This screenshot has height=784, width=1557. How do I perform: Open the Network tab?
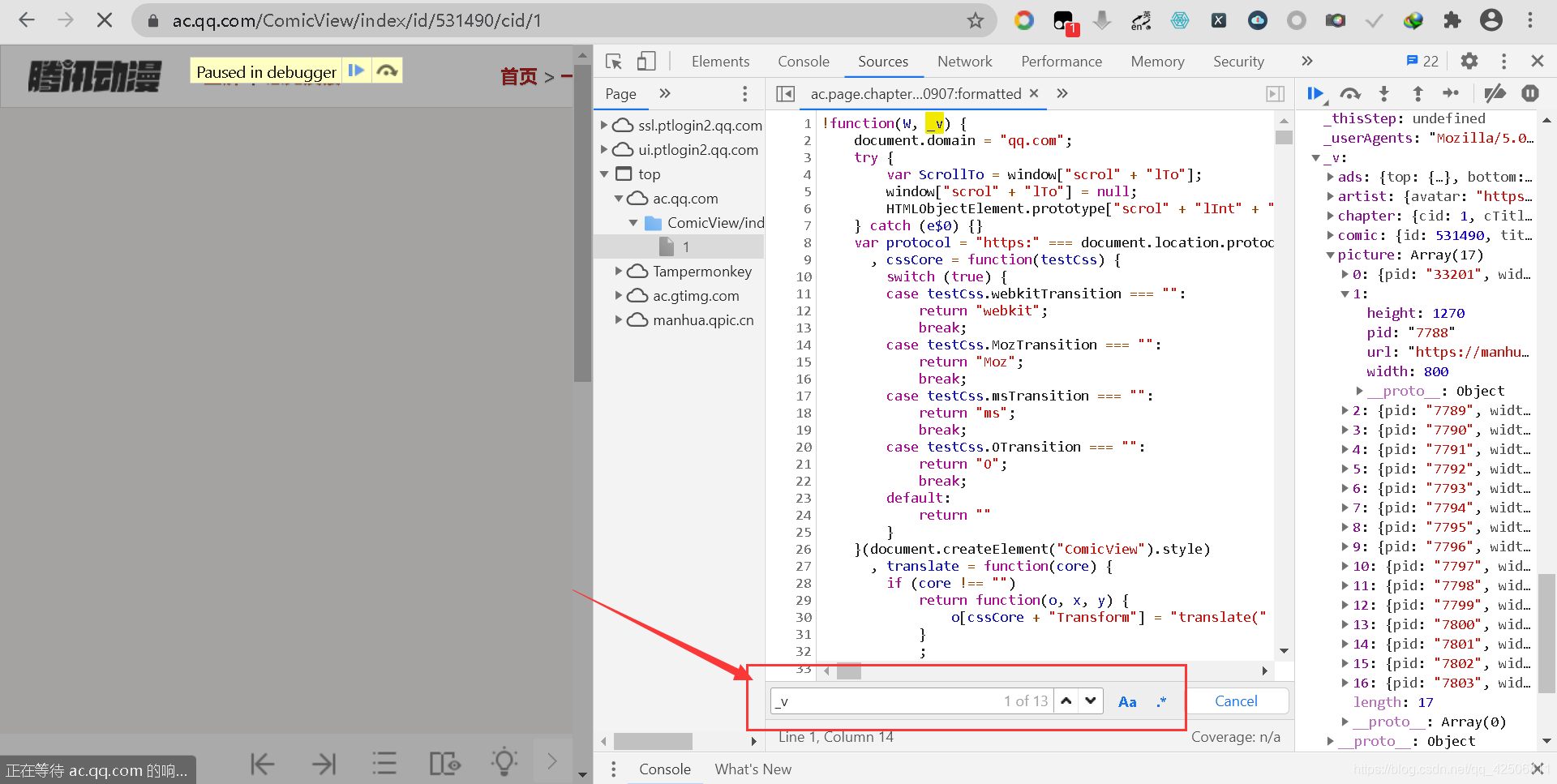[964, 62]
